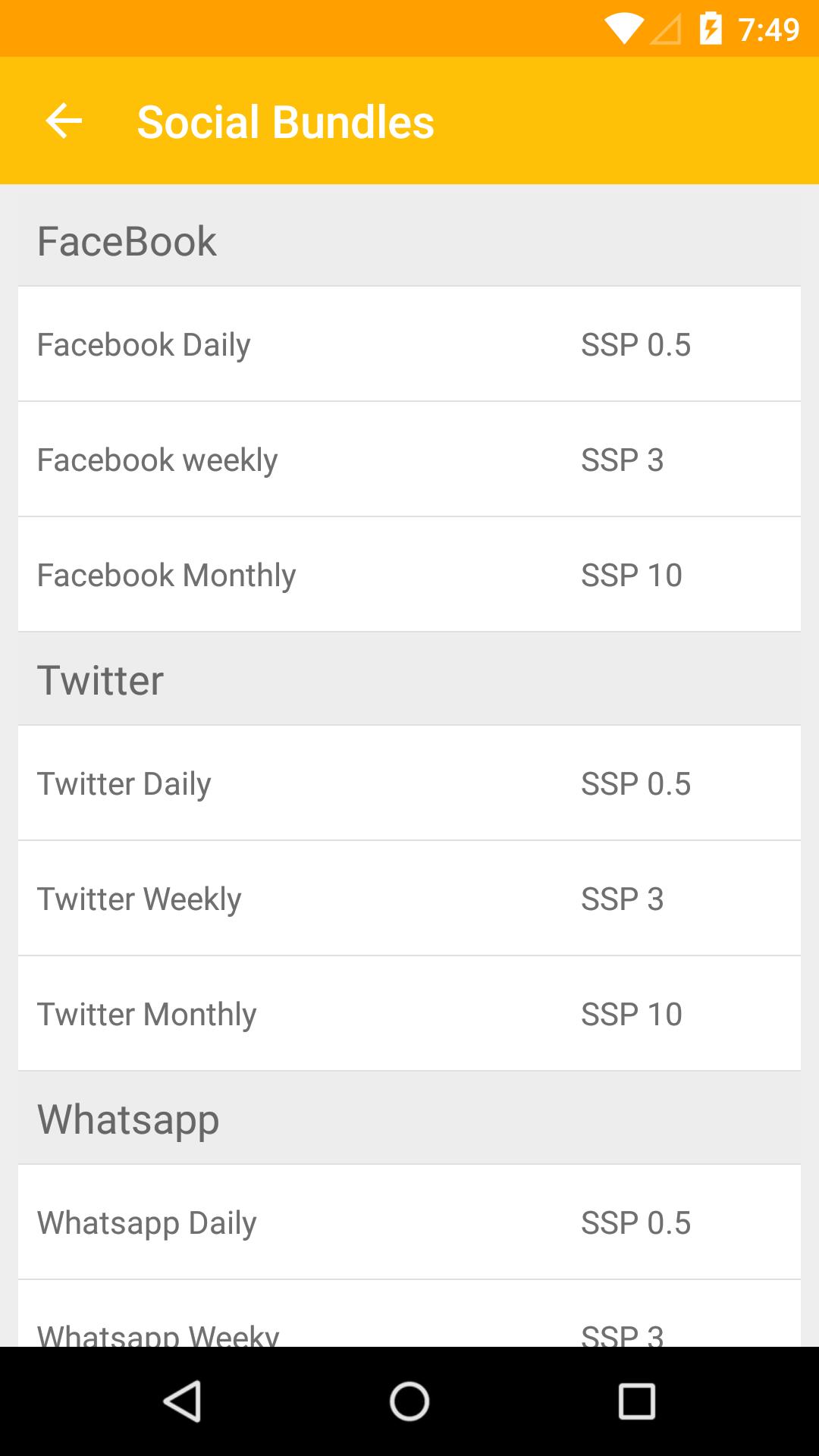Image resolution: width=819 pixels, height=1456 pixels.
Task: Tap the Whatsapp section header
Action: pos(128,1119)
